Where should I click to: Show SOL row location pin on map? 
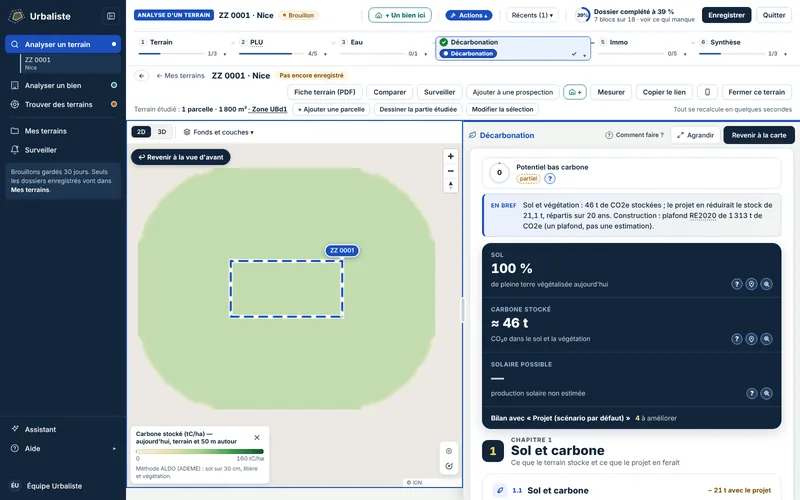(751, 284)
